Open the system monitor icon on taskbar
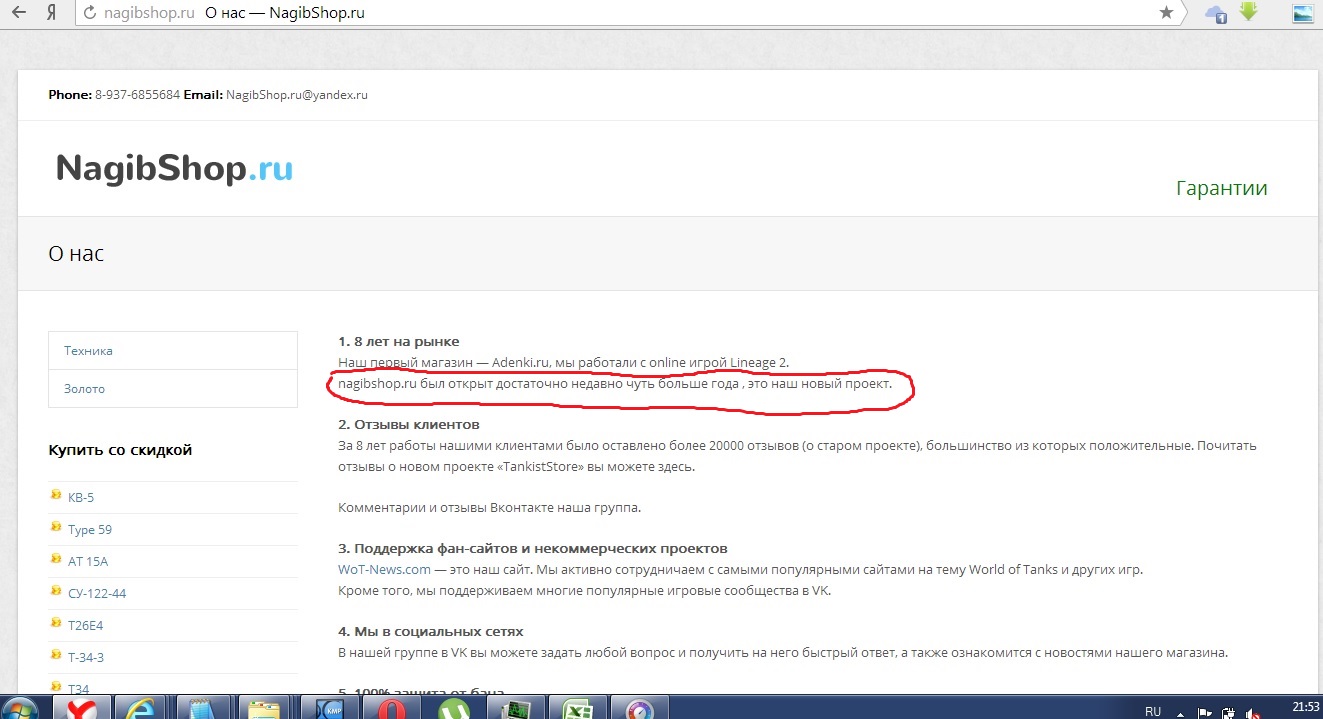 pyautogui.click(x=515, y=707)
